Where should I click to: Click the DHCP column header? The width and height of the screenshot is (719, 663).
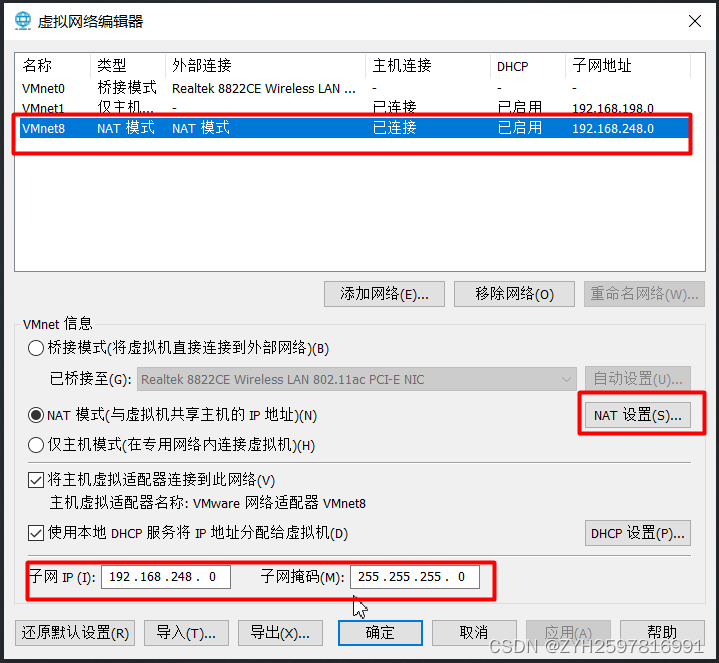528,66
